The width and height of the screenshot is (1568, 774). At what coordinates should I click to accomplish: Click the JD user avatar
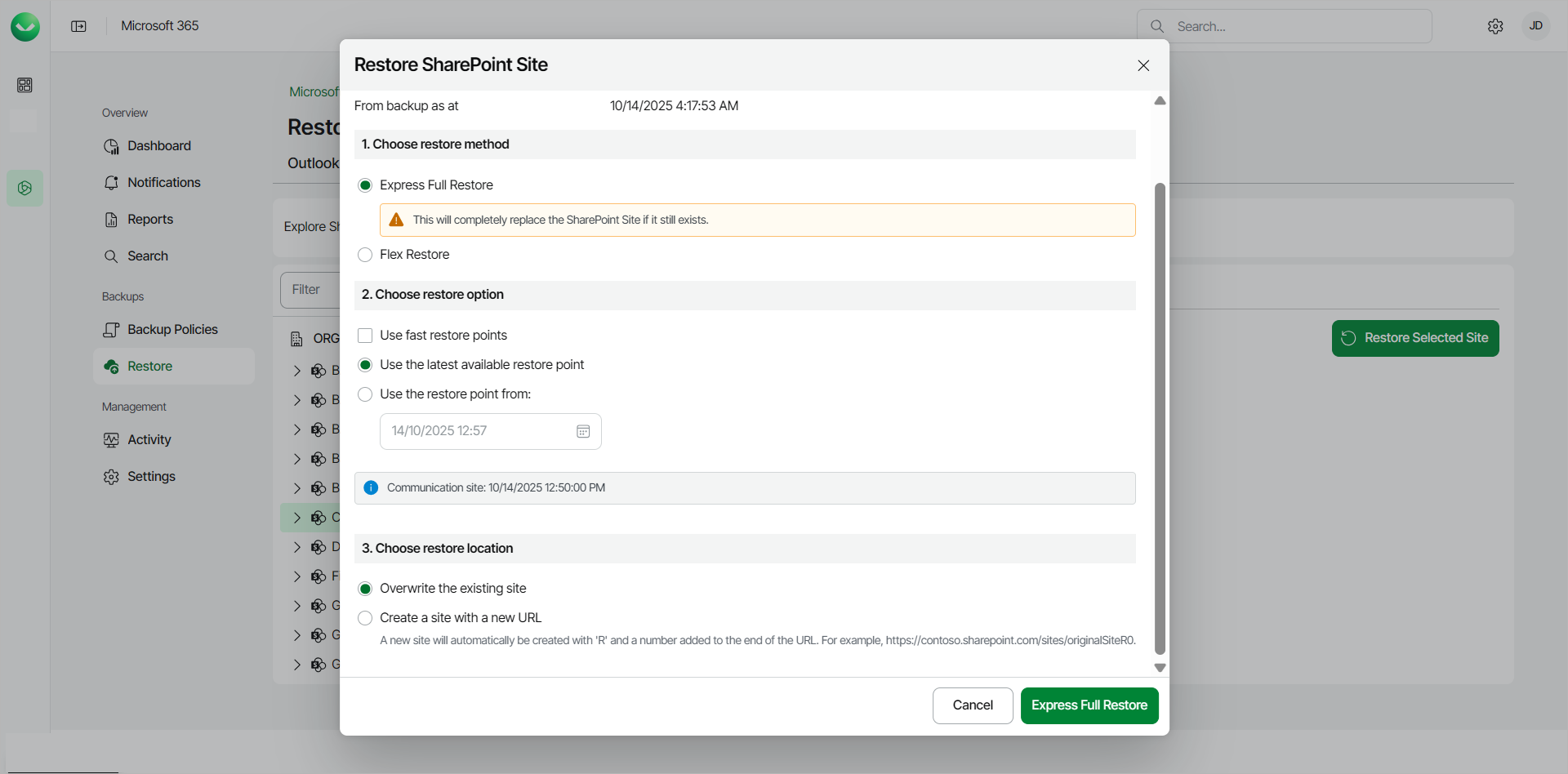point(1535,26)
